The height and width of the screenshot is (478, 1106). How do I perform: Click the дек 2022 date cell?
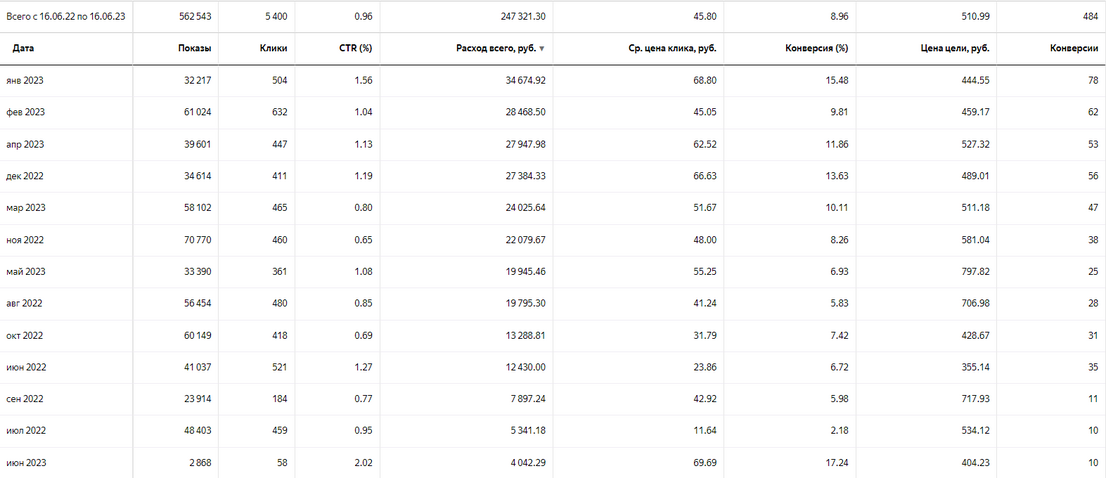point(25,176)
